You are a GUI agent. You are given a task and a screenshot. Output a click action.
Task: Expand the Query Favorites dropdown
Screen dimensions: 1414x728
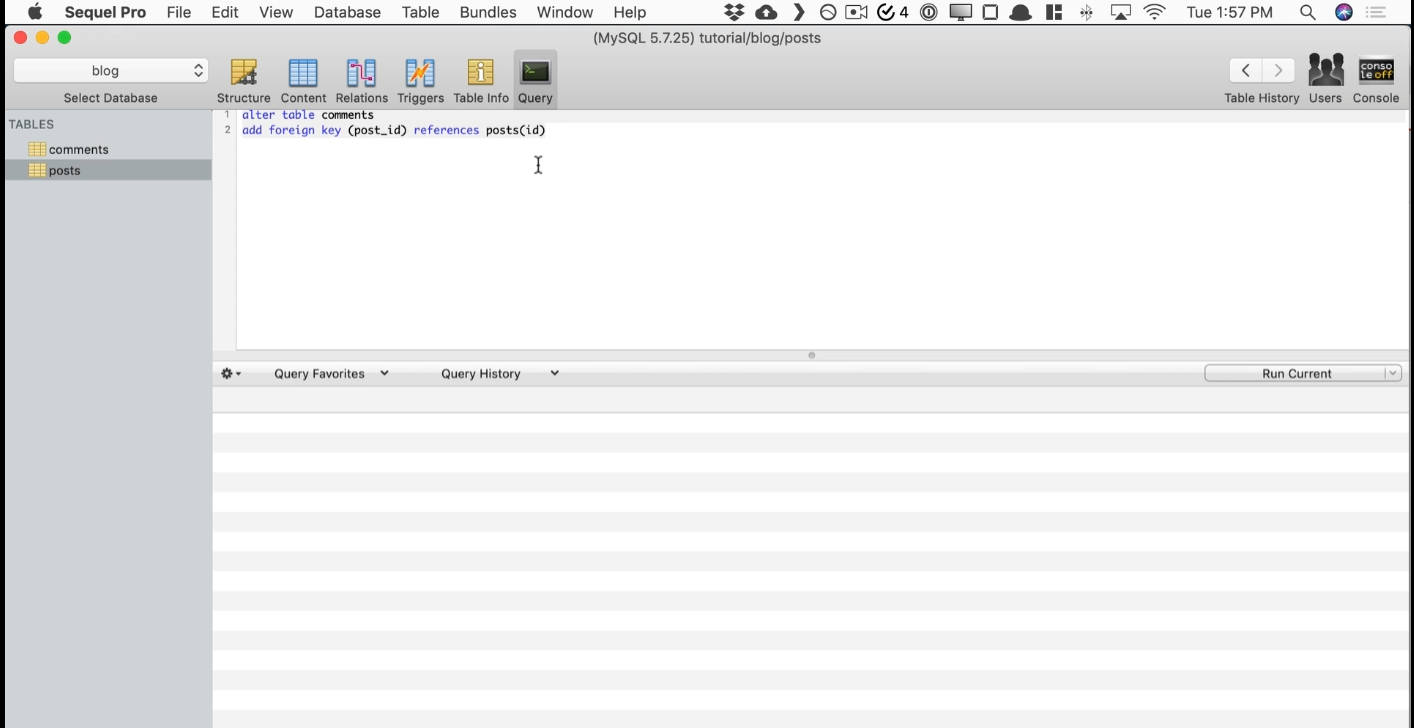pyautogui.click(x=331, y=373)
